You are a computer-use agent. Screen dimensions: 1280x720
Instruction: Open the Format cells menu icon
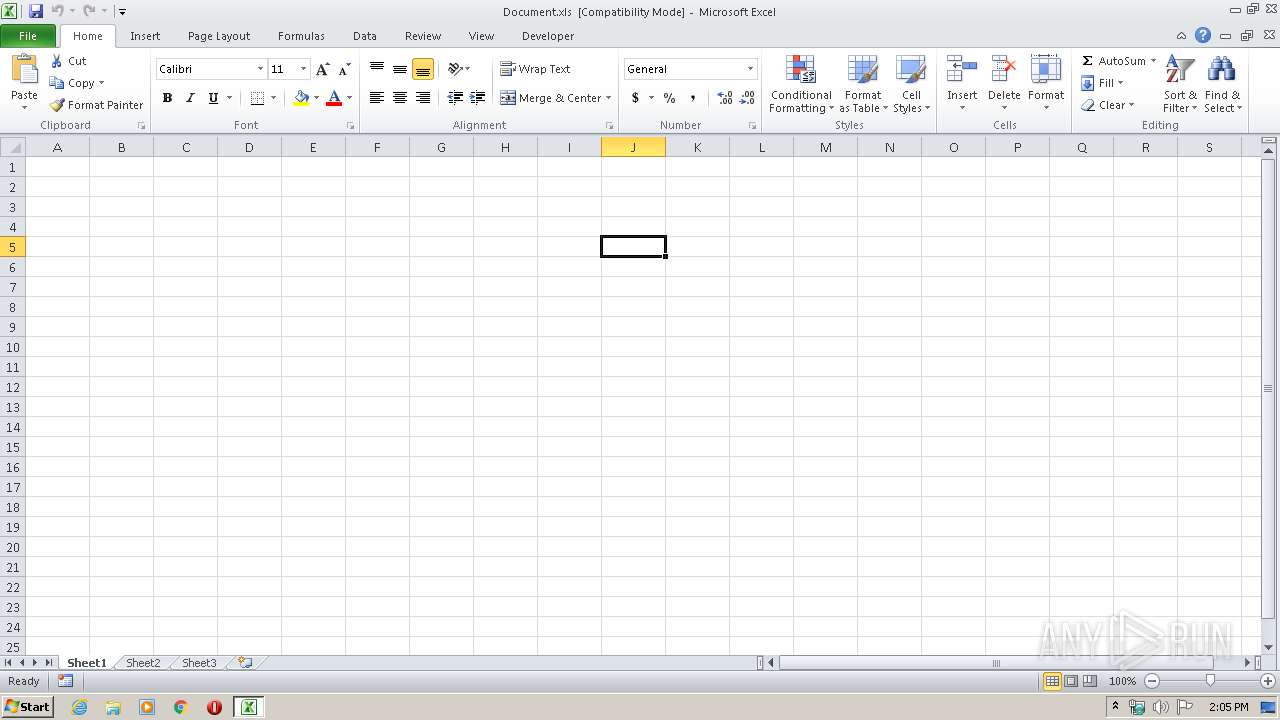pos(1046,70)
